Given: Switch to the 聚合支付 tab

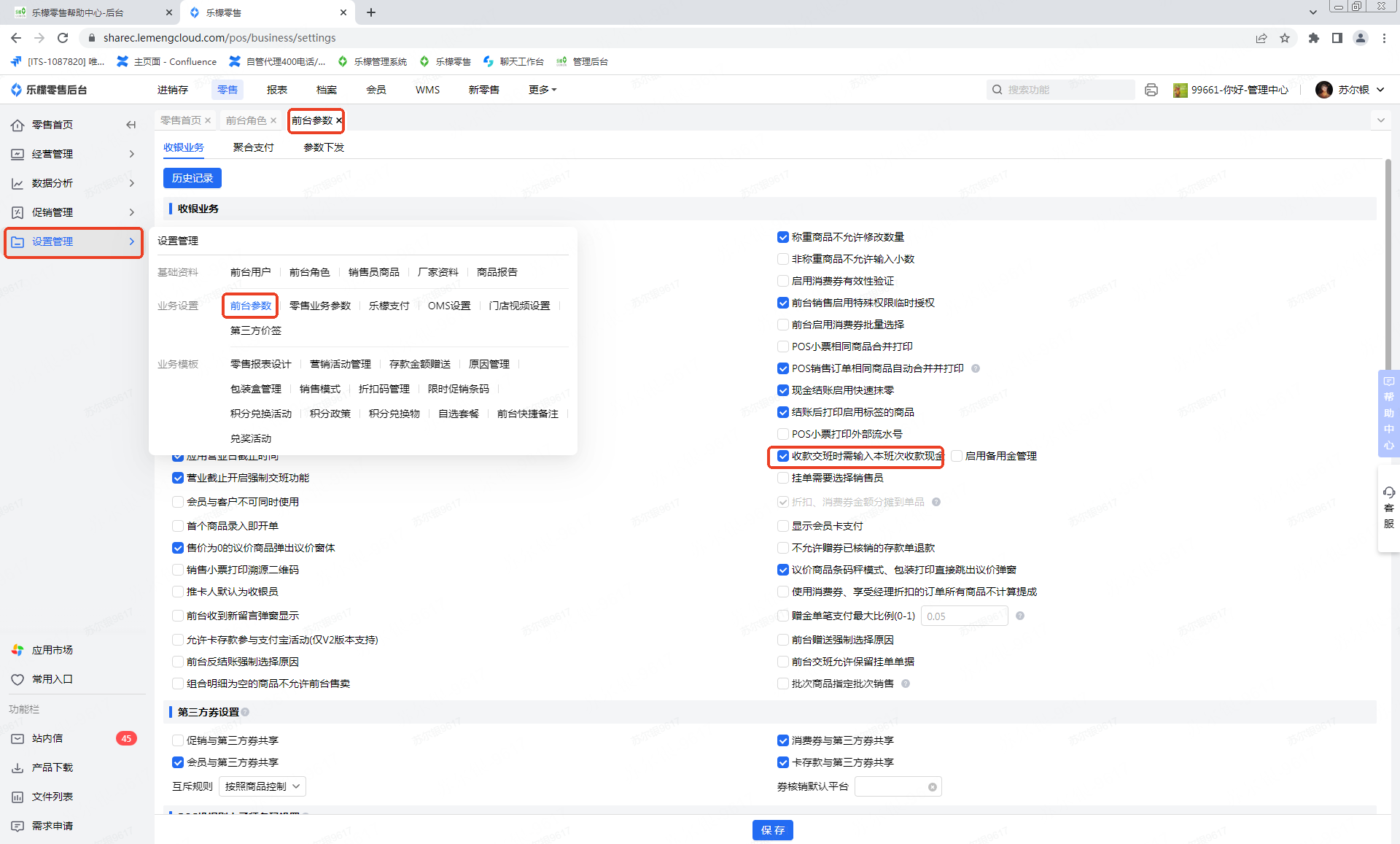Looking at the screenshot, I should tap(253, 147).
